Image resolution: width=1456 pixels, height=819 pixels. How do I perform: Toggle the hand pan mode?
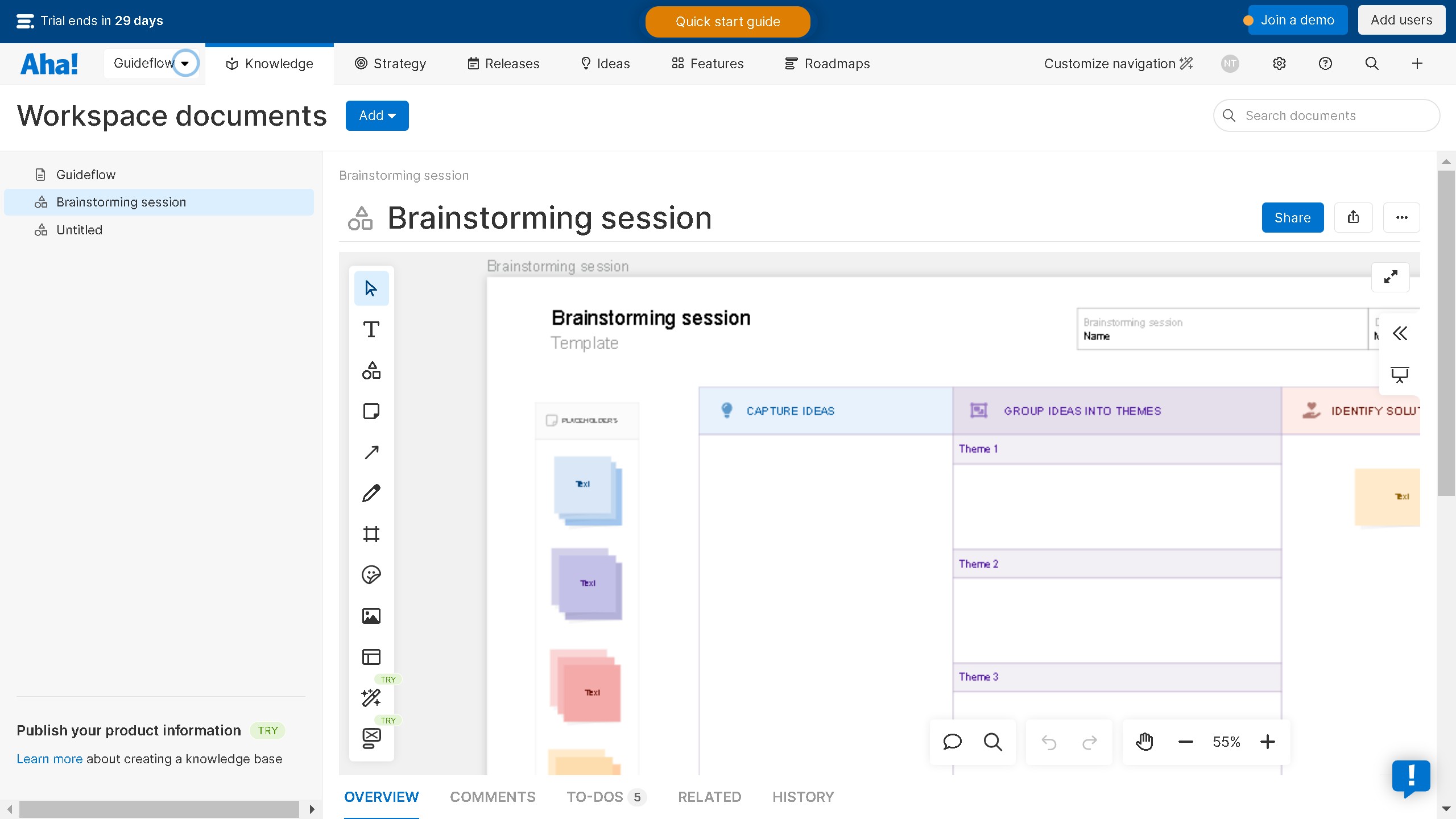click(x=1144, y=742)
